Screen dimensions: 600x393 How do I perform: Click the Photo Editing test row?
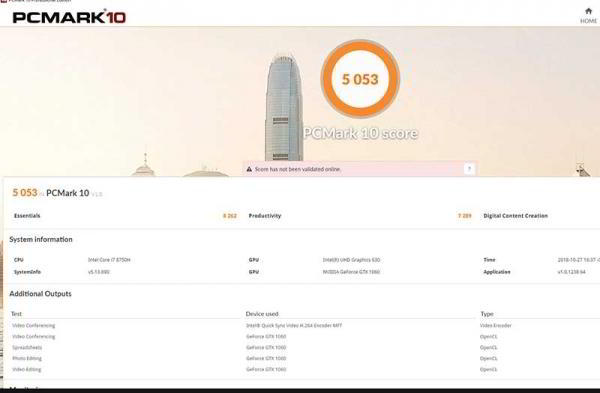304,359
